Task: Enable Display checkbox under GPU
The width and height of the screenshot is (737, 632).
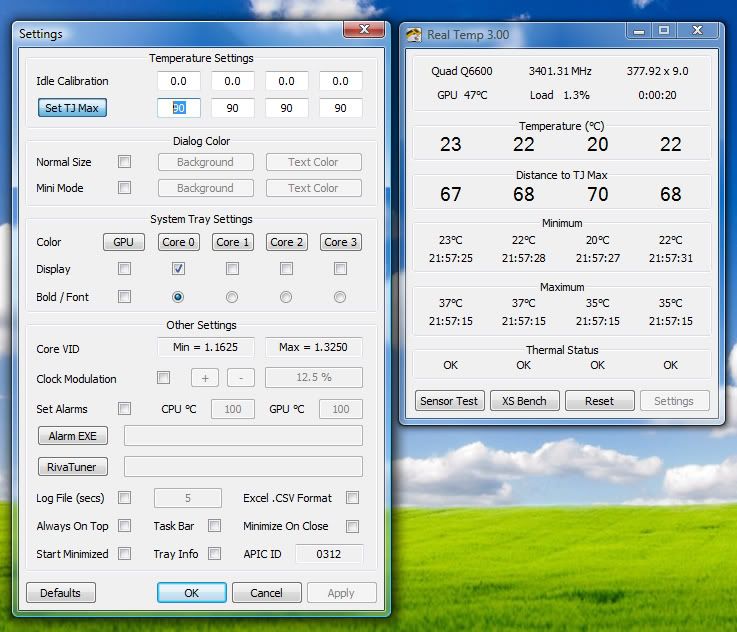Action: pos(125,268)
